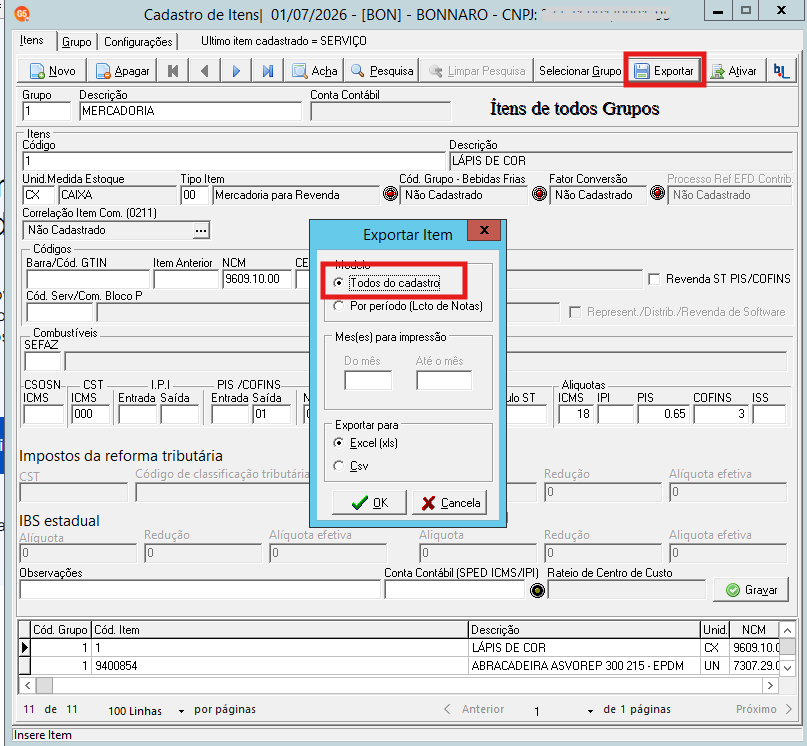Click OK in Exportar Item dialog
Screen dimensions: 807x746
370,502
